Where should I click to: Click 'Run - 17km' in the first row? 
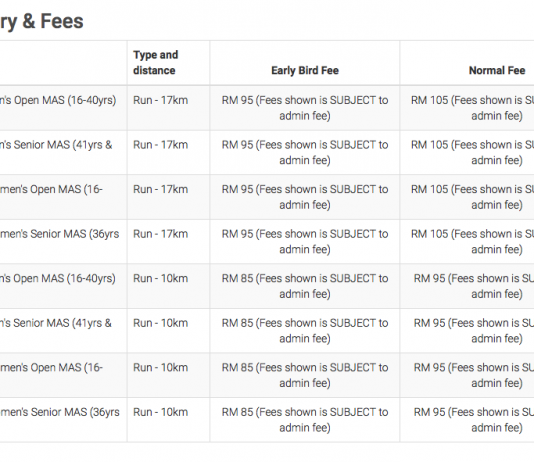160,100
